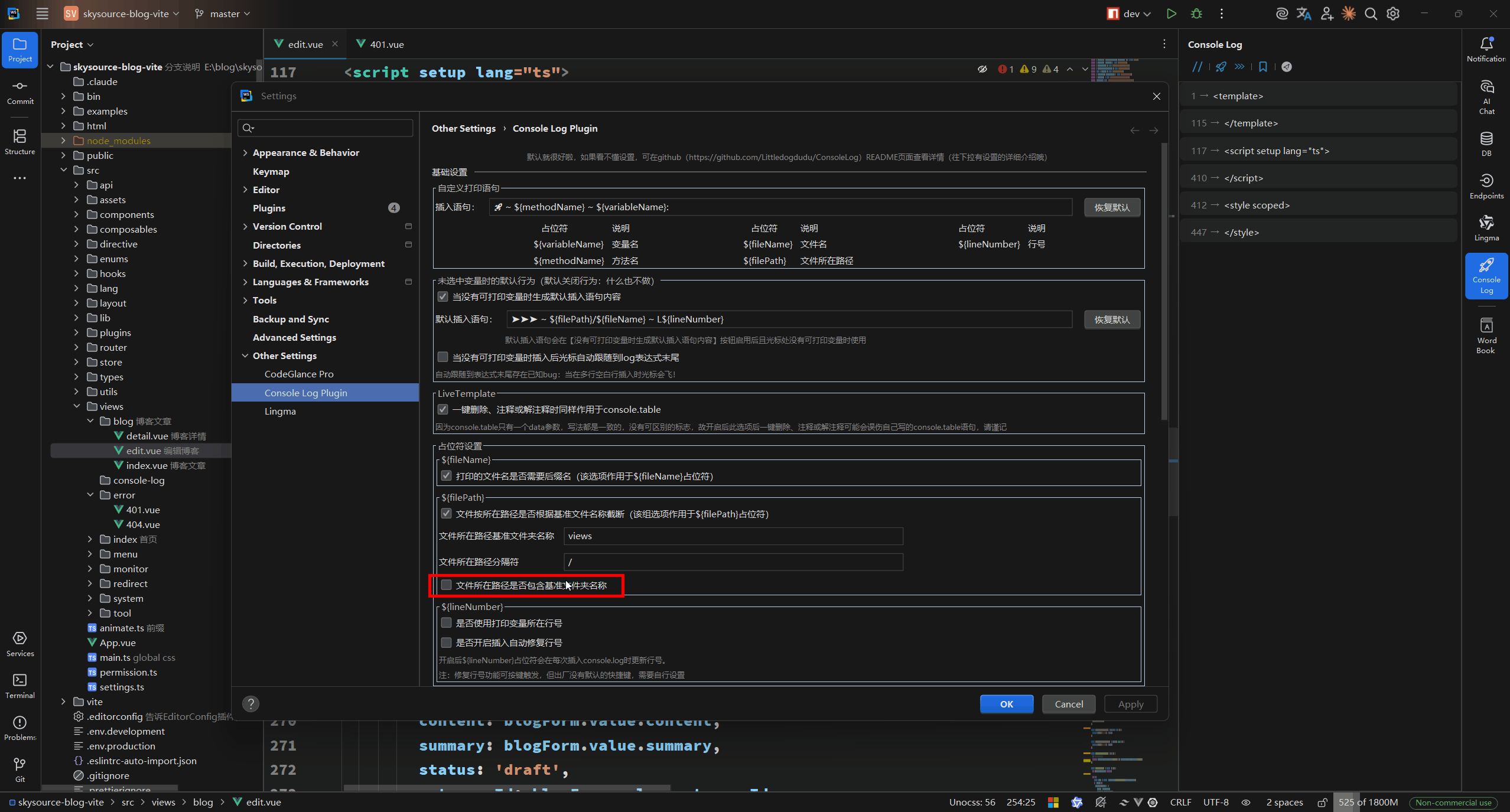The width and height of the screenshot is (1510, 812).
Task: Expand the node_modules folder
Action: click(63, 141)
